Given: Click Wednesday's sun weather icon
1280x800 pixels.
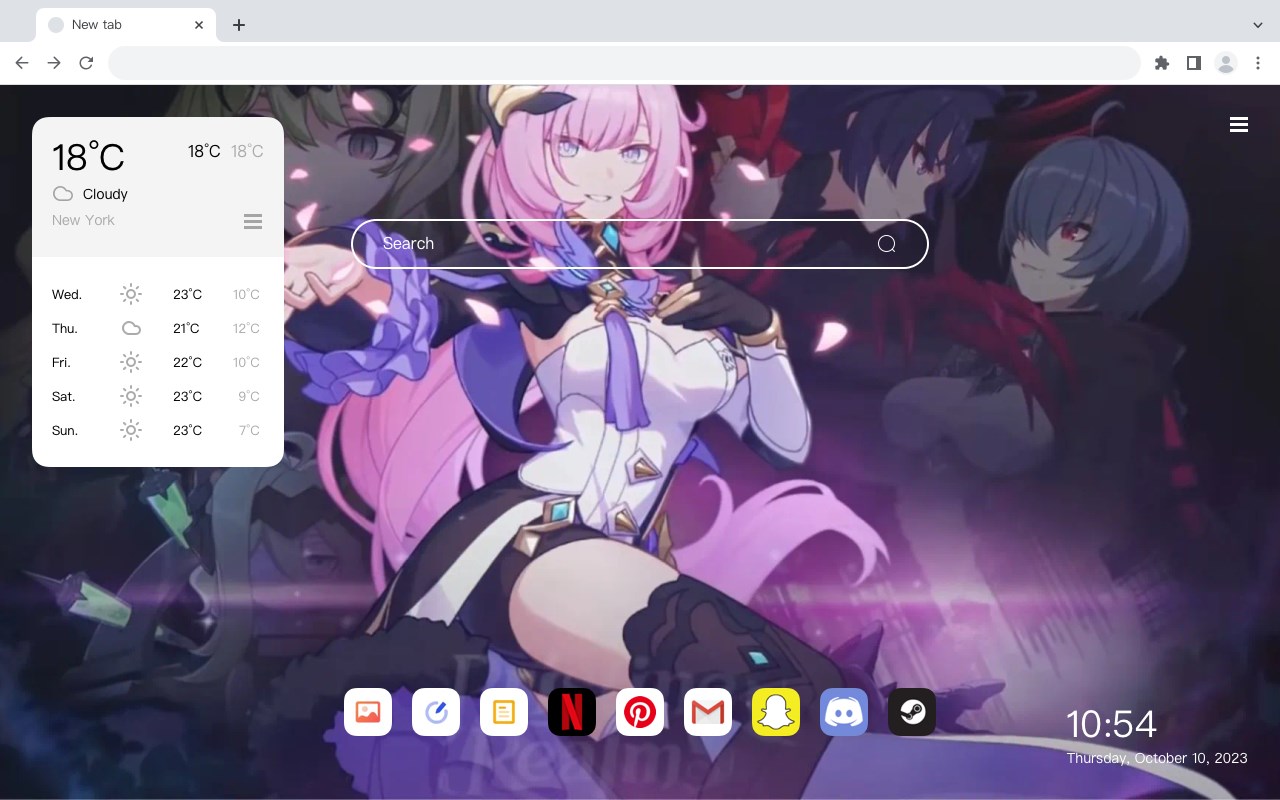Looking at the screenshot, I should click(x=131, y=294).
